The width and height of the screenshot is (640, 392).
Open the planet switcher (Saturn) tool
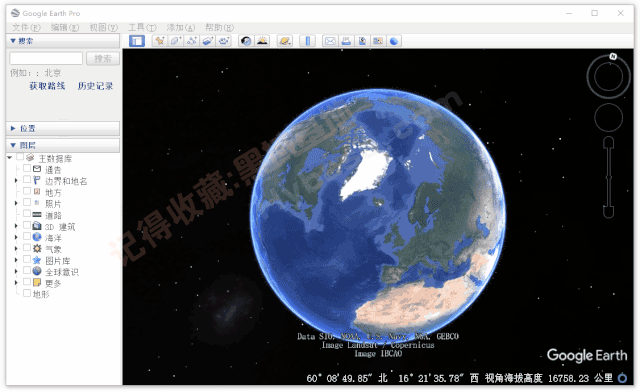(284, 41)
